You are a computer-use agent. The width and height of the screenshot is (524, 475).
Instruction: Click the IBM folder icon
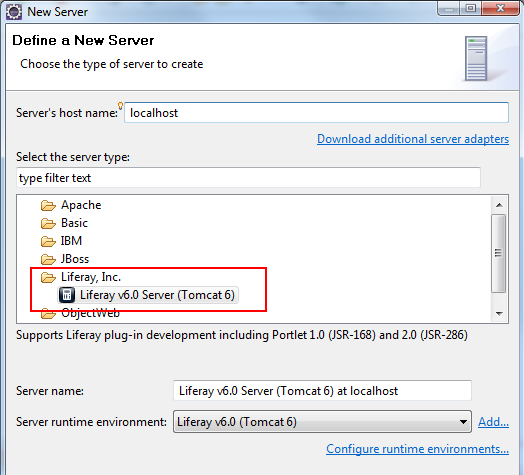point(48,241)
